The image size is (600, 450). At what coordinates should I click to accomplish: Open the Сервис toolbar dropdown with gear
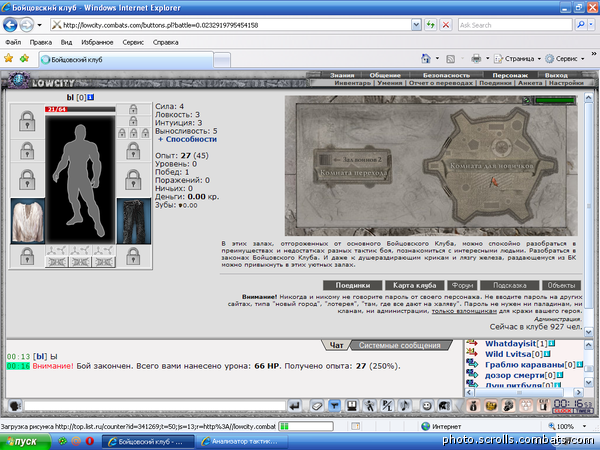(565, 59)
